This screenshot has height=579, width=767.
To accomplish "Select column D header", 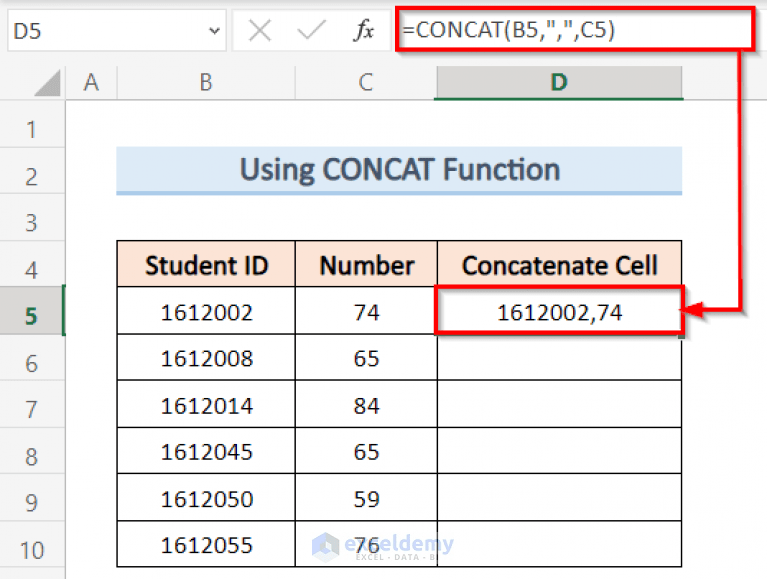I will [559, 82].
